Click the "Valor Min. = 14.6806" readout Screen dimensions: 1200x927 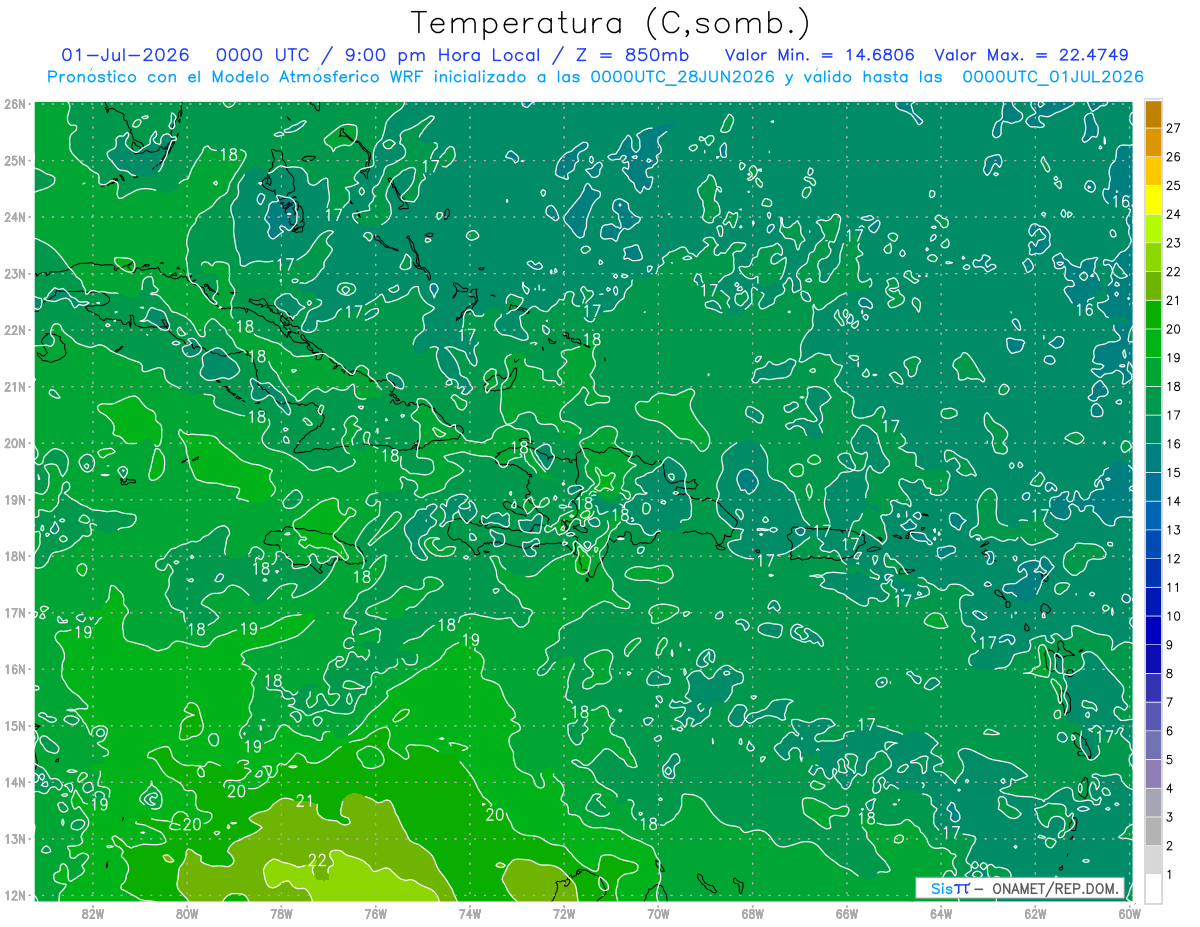tap(820, 55)
